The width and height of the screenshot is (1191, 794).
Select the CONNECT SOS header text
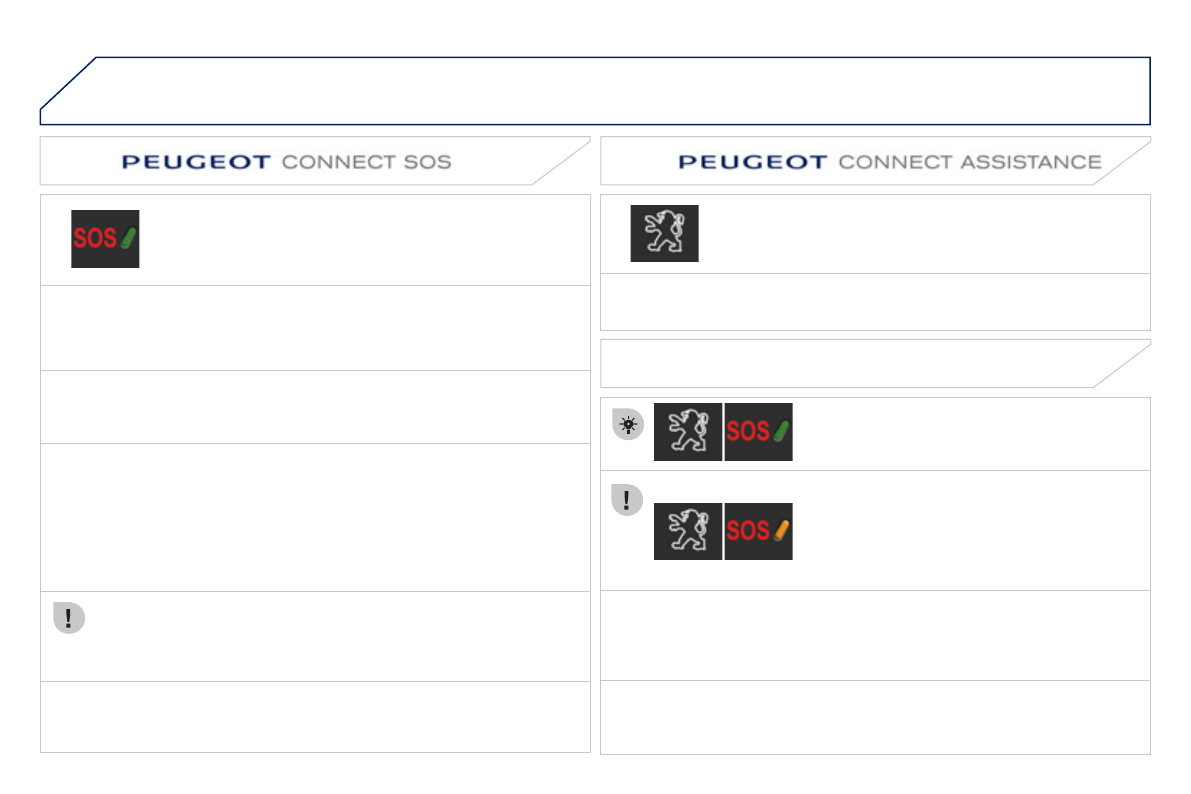(366, 162)
